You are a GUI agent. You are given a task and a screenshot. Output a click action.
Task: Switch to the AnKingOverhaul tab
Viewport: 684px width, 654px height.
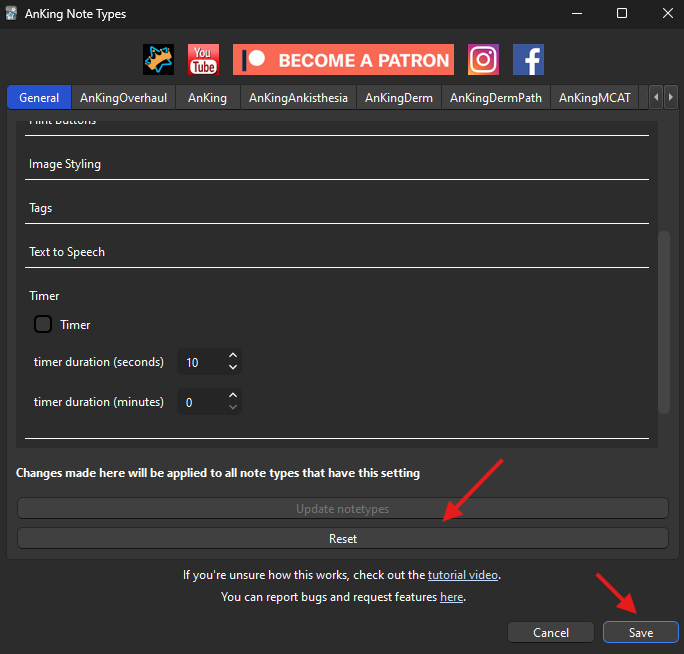pos(123,98)
